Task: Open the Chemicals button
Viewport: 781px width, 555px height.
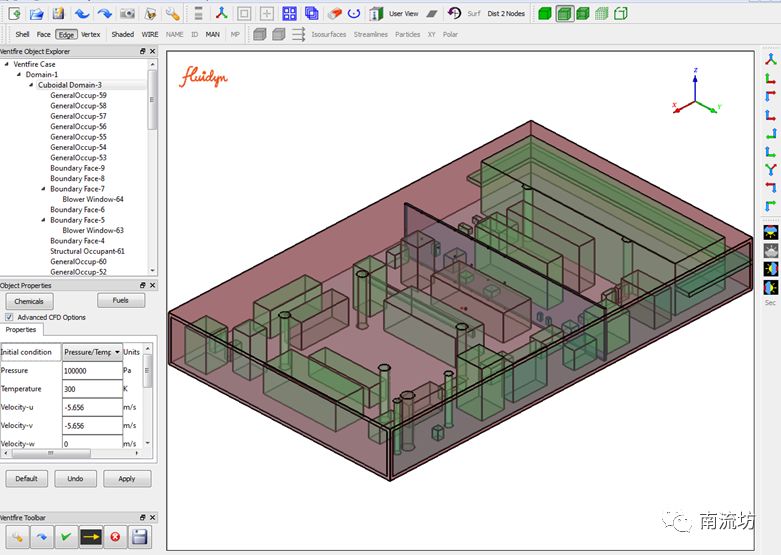Action: 29,301
